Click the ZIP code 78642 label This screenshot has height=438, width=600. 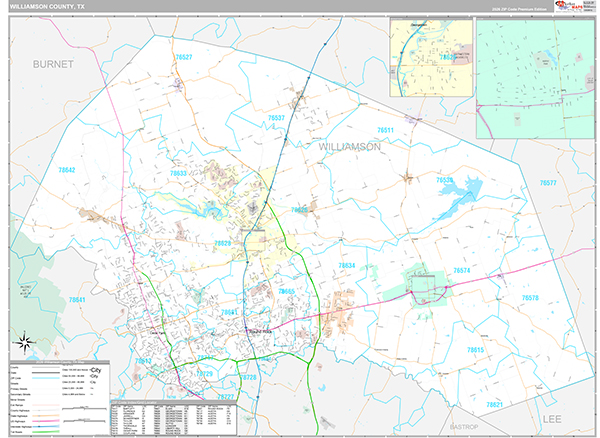pyautogui.click(x=66, y=170)
